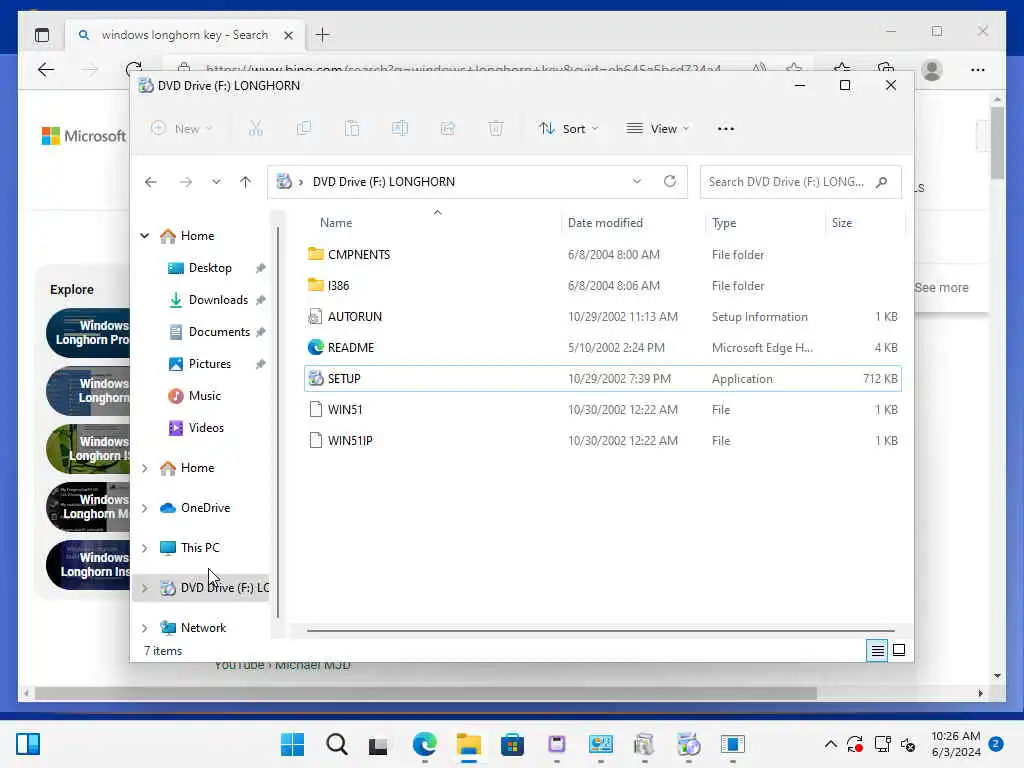Select the AUTORUN setup information file
This screenshot has height=768, width=1024.
point(602,317)
